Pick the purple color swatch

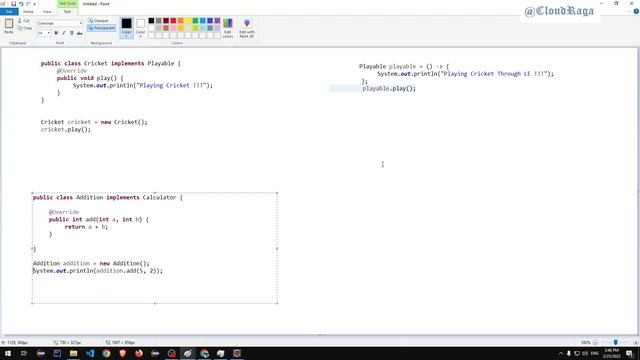[x=217, y=20]
